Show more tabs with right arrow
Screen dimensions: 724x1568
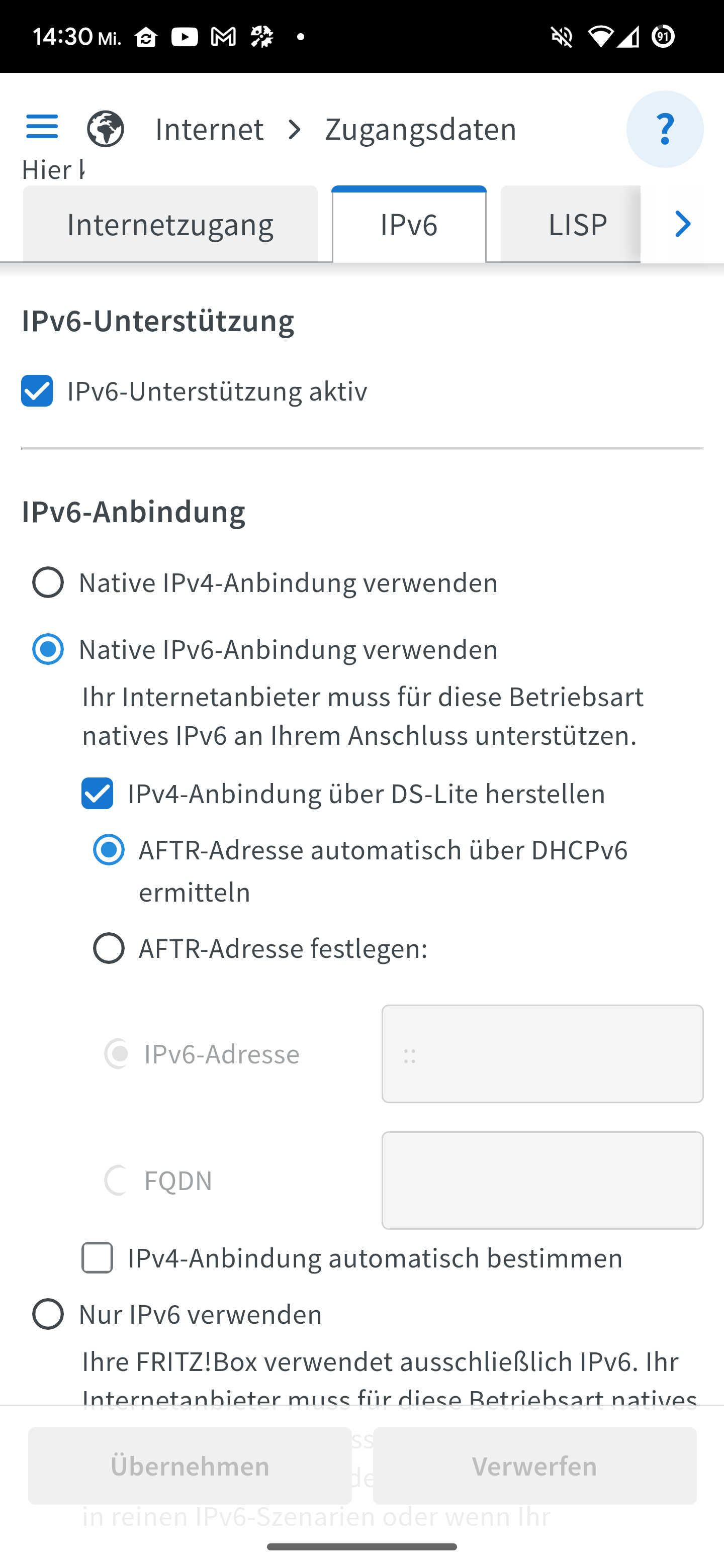point(683,224)
